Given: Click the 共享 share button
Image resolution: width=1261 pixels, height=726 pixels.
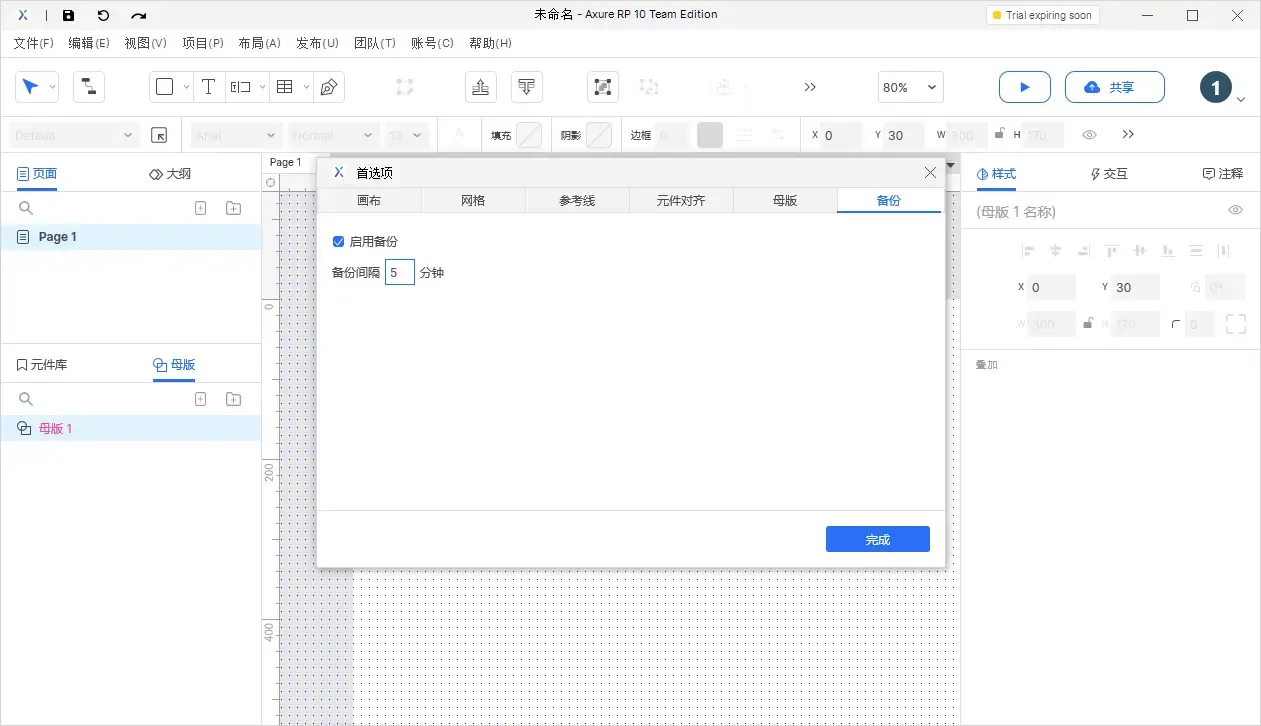Looking at the screenshot, I should coord(1114,87).
